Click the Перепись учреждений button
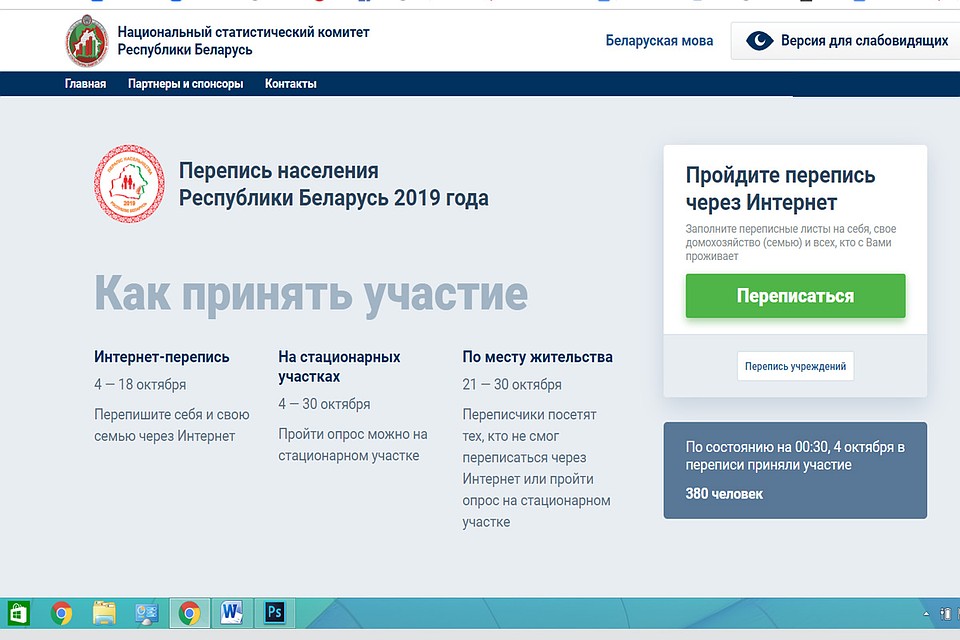The image size is (960, 640). (795, 366)
